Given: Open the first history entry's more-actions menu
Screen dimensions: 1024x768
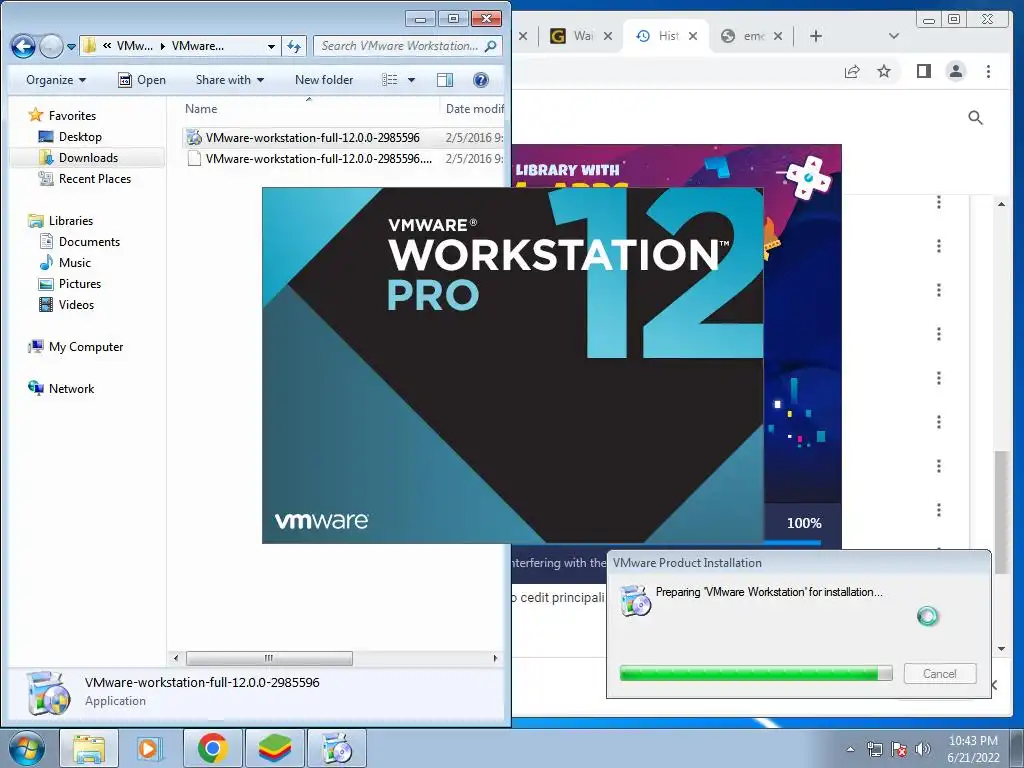Looking at the screenshot, I should pos(938,202).
